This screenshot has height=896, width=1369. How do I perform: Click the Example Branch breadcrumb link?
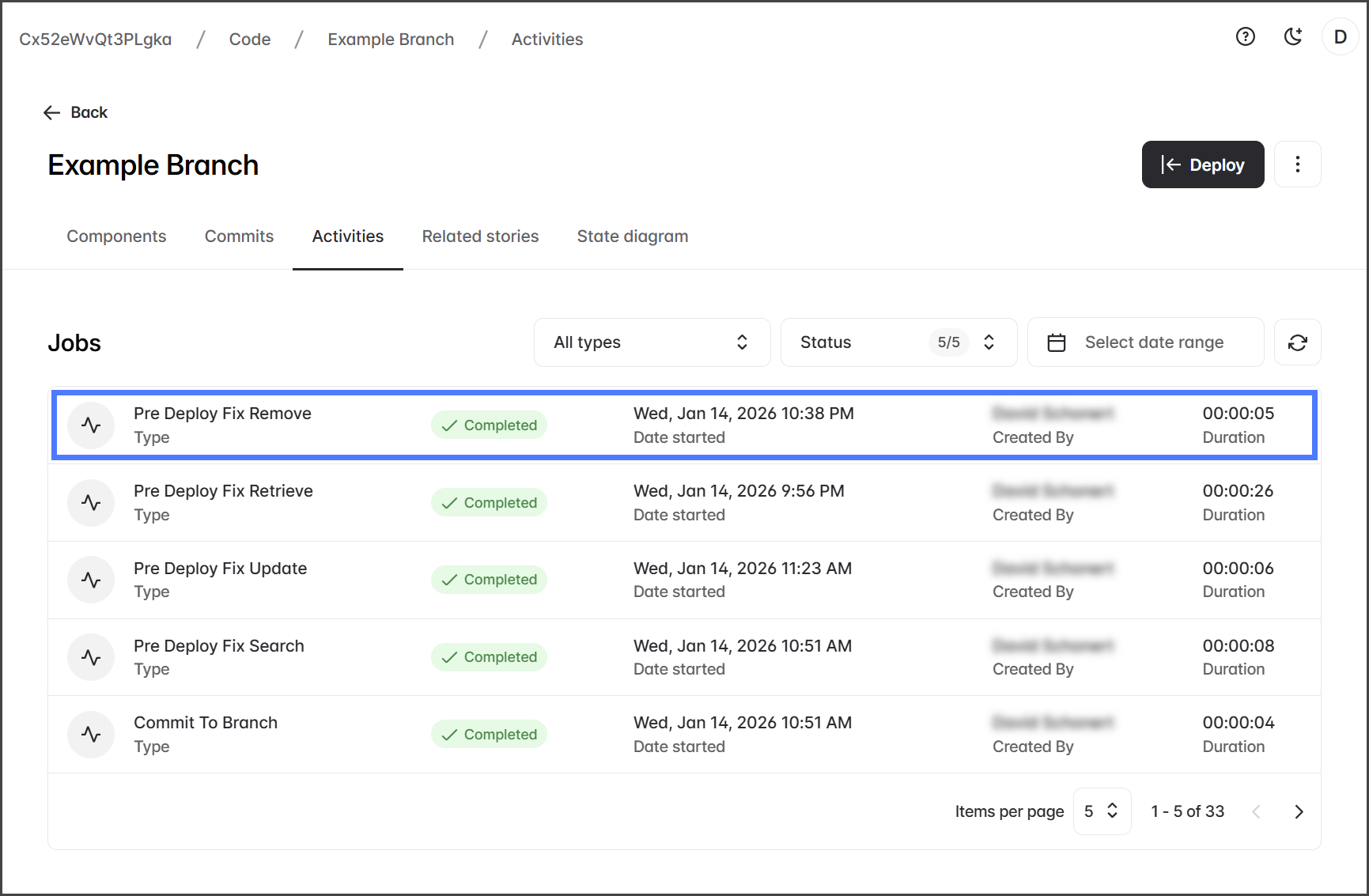click(391, 40)
